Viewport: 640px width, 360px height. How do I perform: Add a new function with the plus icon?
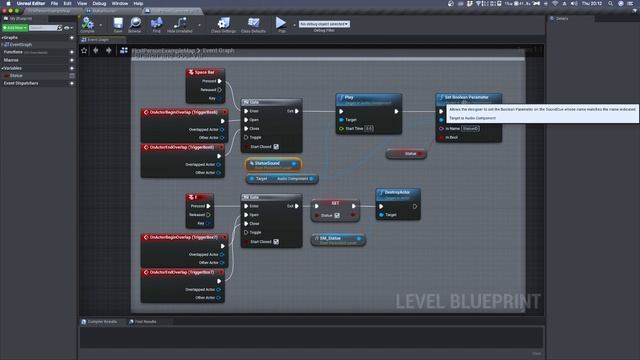tap(72, 52)
